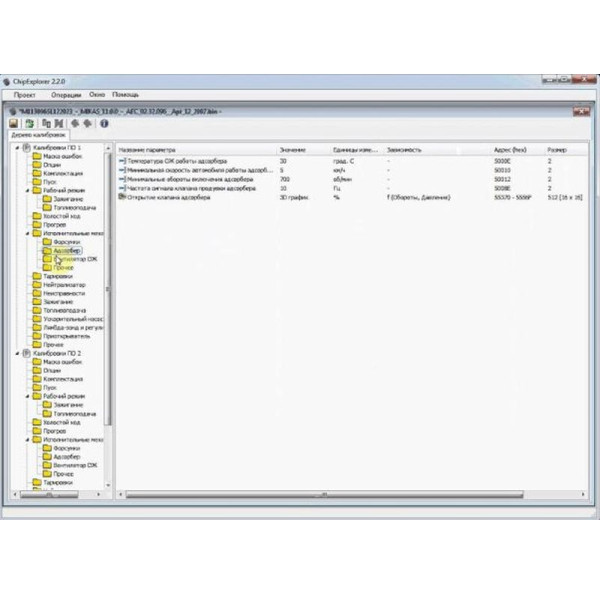
Task: Collapse Рабочий режим under Калибровки ПО 1
Action: [x=27, y=189]
